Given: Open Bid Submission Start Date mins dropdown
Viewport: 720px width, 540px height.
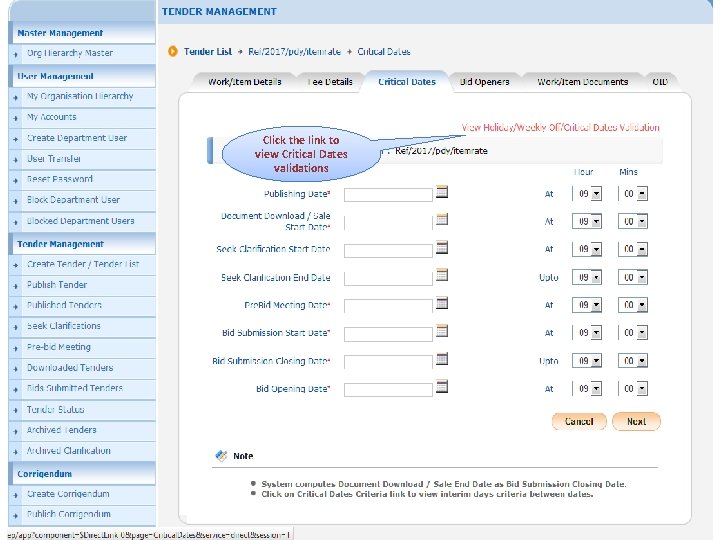Looking at the screenshot, I should [x=642, y=333].
